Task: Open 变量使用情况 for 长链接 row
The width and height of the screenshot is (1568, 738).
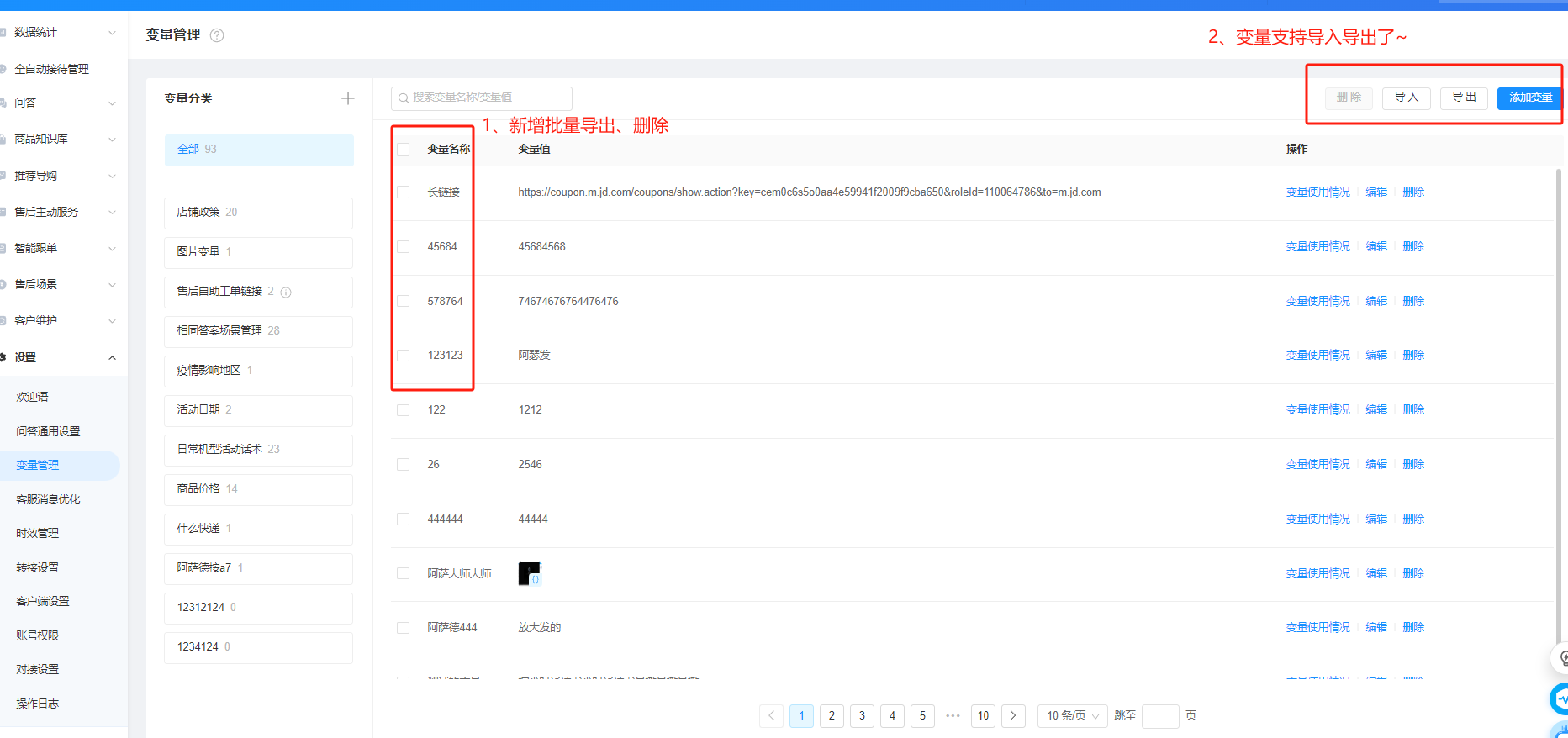Action: [x=1317, y=192]
